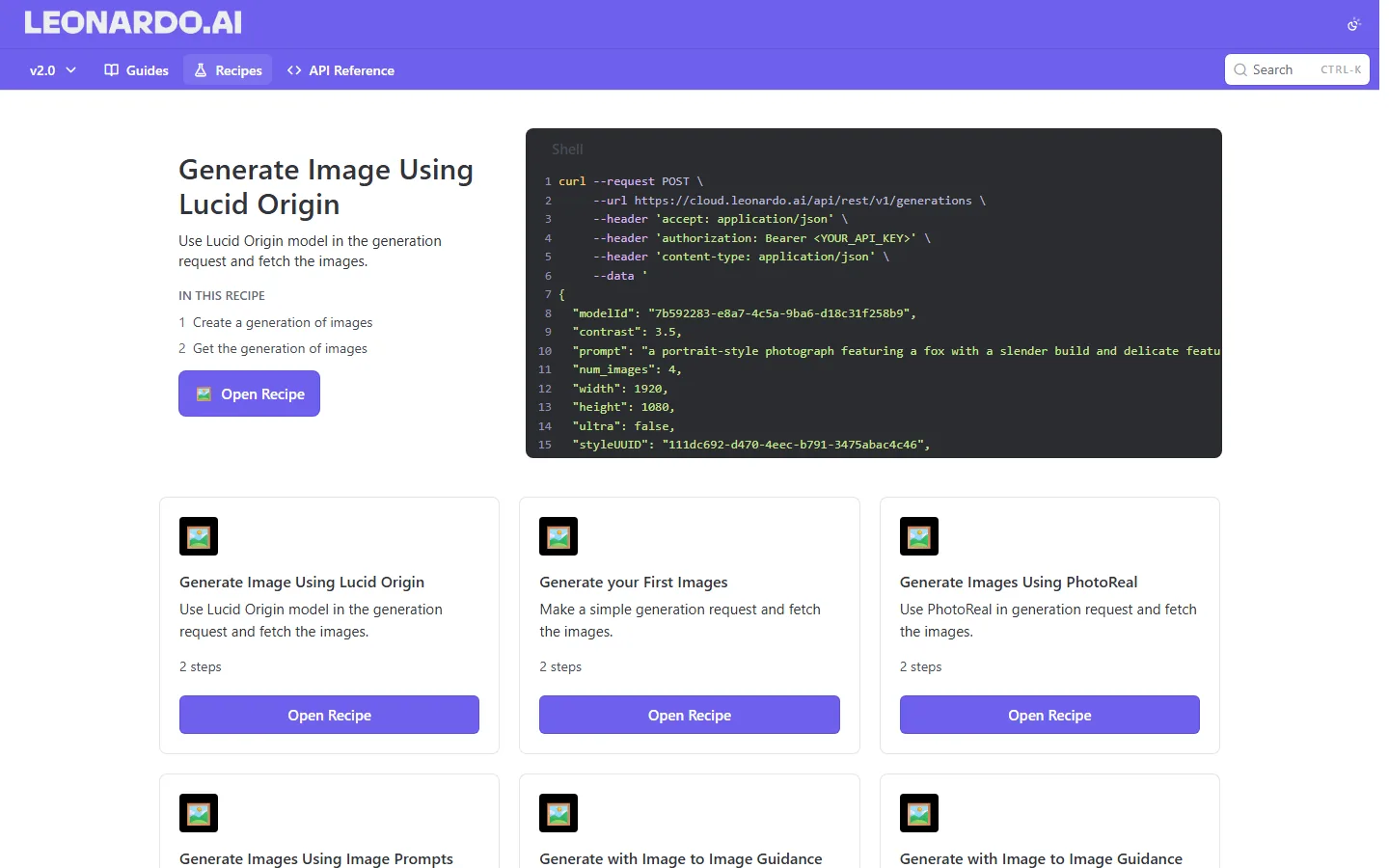Viewport: 1389px width, 868px height.
Task: Click the Shell label on code panel
Action: click(x=567, y=149)
